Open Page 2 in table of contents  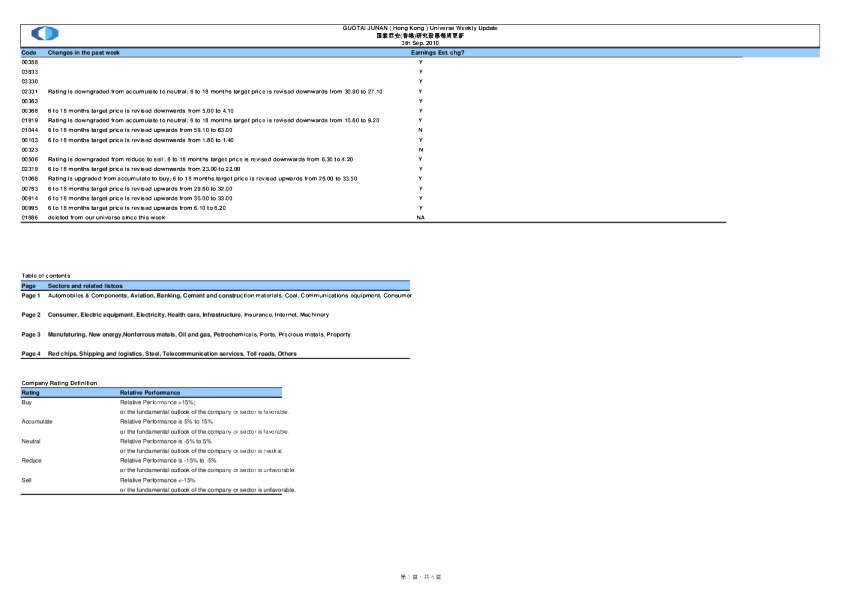31,314
